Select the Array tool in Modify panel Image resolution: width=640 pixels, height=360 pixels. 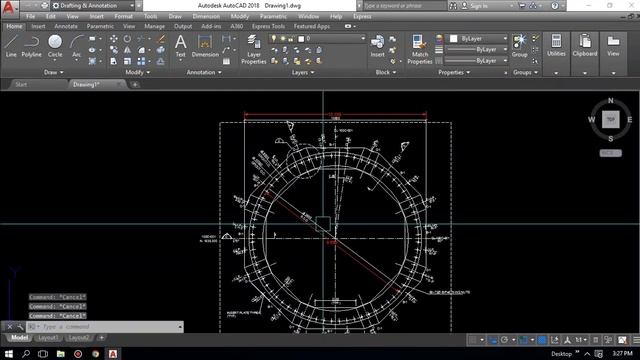coord(141,61)
